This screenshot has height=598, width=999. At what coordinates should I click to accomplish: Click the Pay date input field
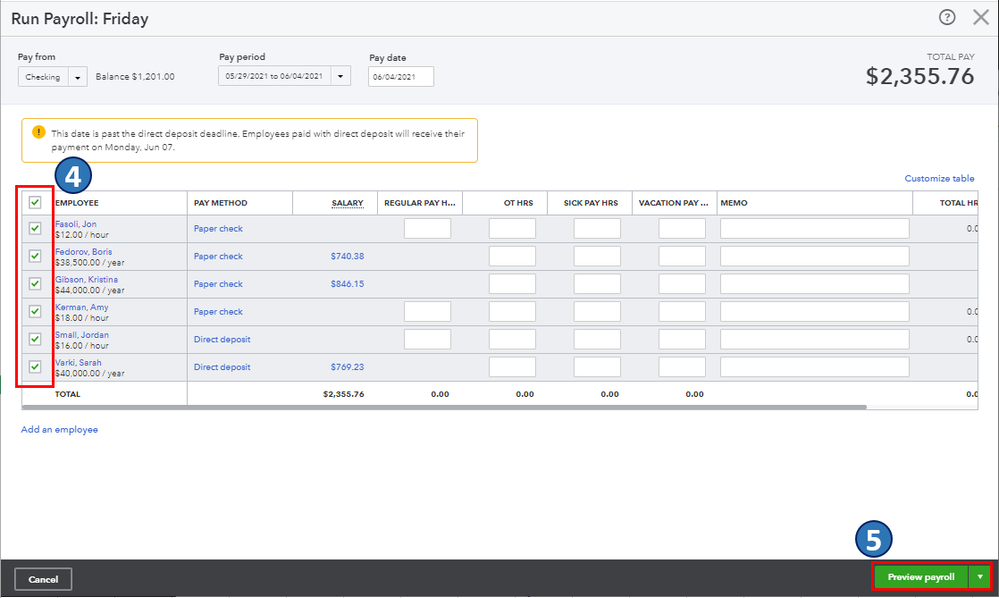[400, 77]
